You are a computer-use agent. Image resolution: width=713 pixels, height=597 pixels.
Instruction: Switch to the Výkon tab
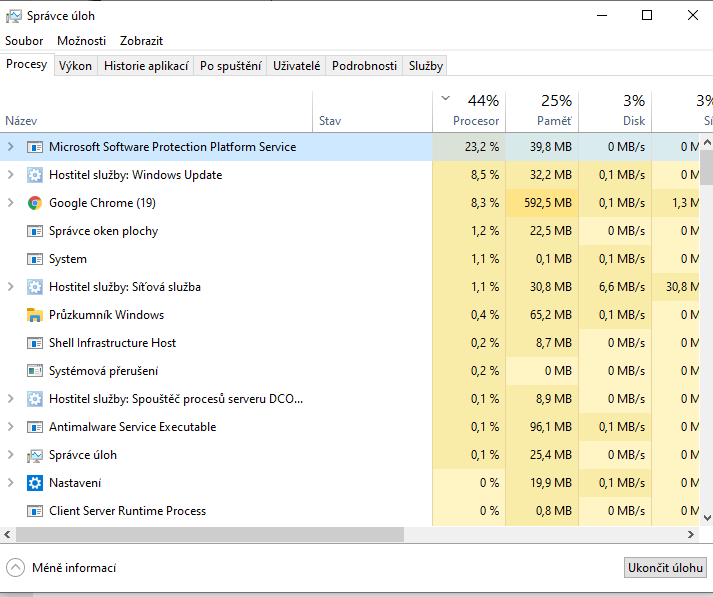(x=75, y=66)
